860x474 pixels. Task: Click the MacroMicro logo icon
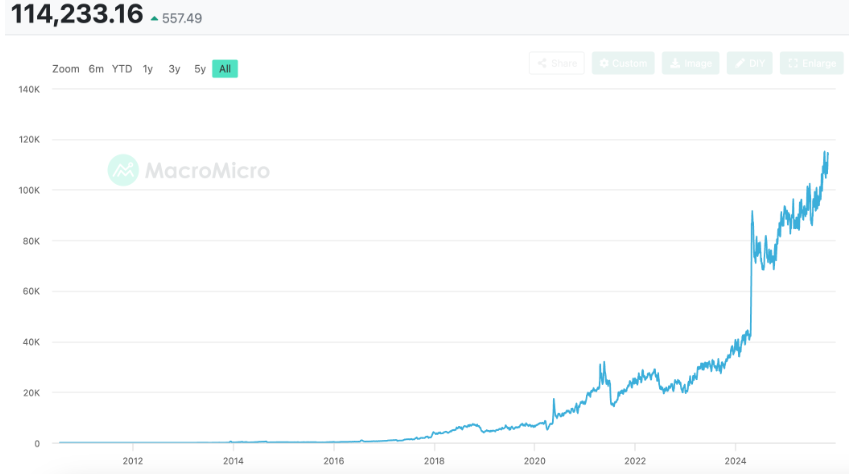click(x=123, y=170)
